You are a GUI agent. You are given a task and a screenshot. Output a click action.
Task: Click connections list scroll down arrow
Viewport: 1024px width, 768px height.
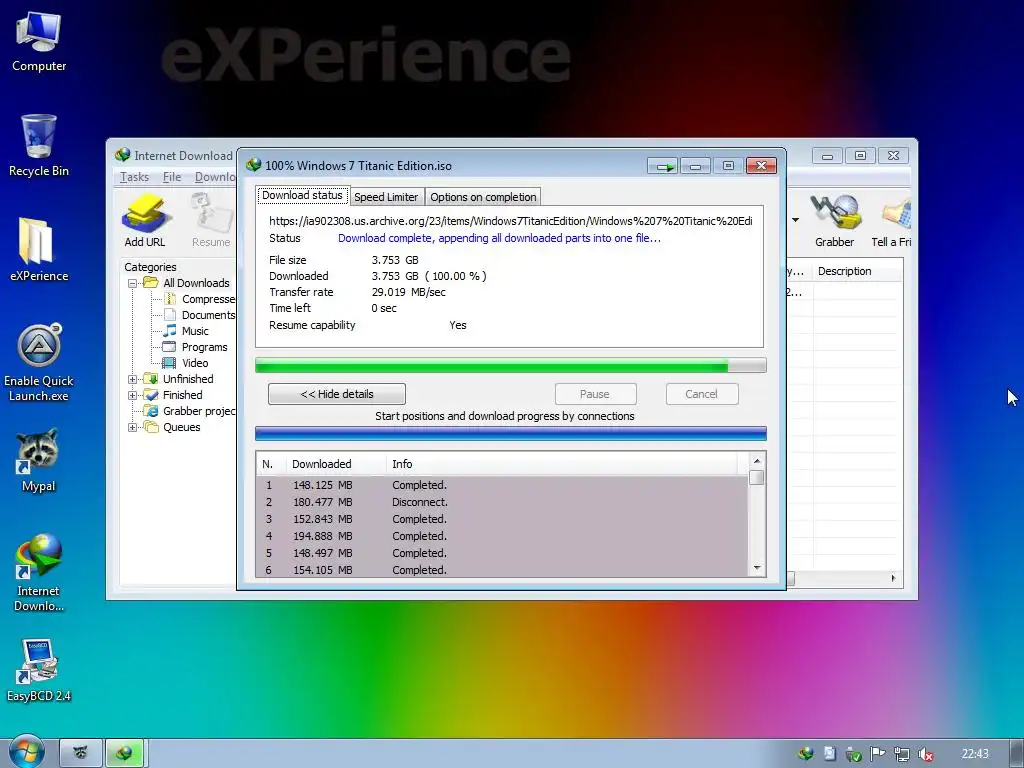[757, 568]
